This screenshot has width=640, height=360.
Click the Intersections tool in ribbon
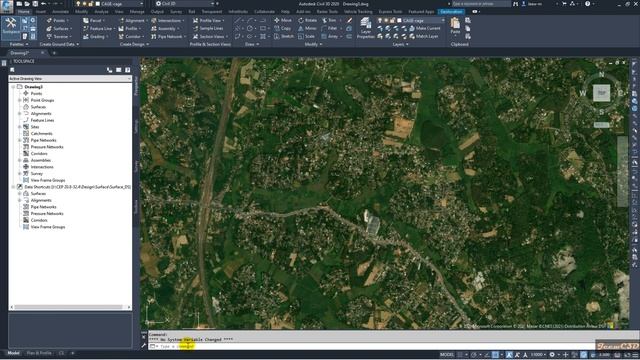click(x=167, y=20)
